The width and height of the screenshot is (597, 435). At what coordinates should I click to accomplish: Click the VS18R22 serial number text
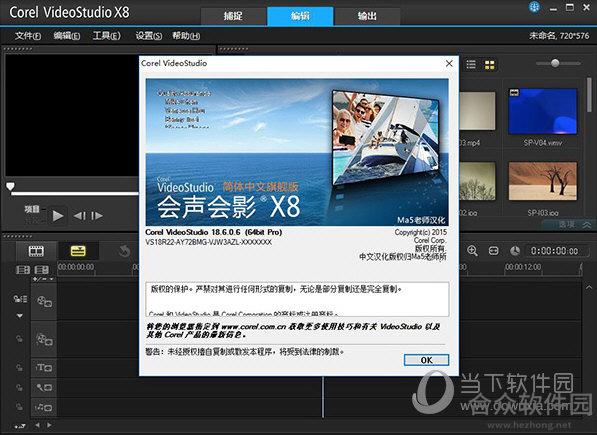[x=208, y=242]
